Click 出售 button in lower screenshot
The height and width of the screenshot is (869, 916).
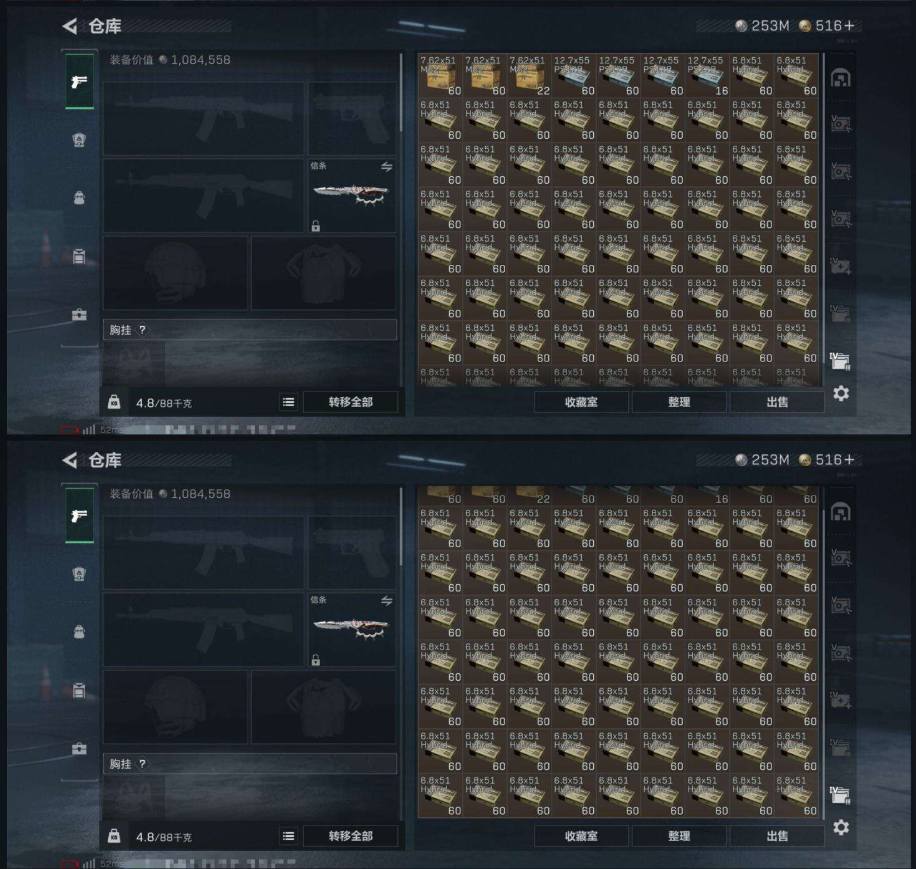click(x=777, y=836)
